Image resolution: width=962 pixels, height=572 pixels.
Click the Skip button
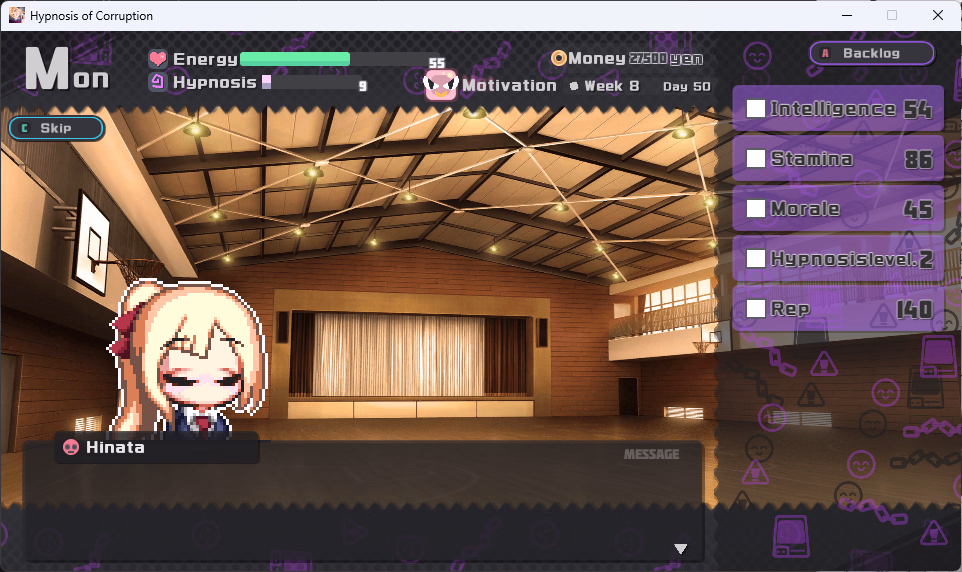(56, 128)
